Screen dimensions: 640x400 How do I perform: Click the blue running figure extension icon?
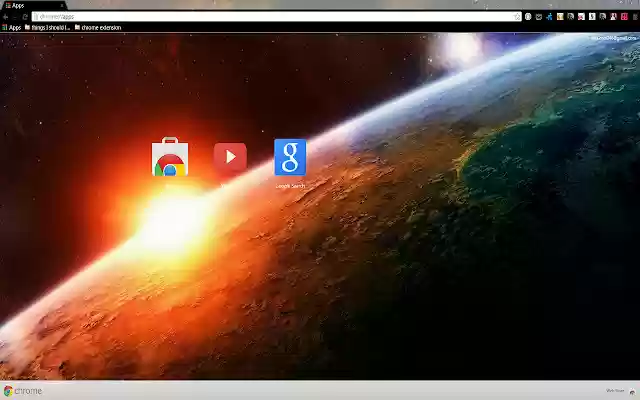(549, 17)
